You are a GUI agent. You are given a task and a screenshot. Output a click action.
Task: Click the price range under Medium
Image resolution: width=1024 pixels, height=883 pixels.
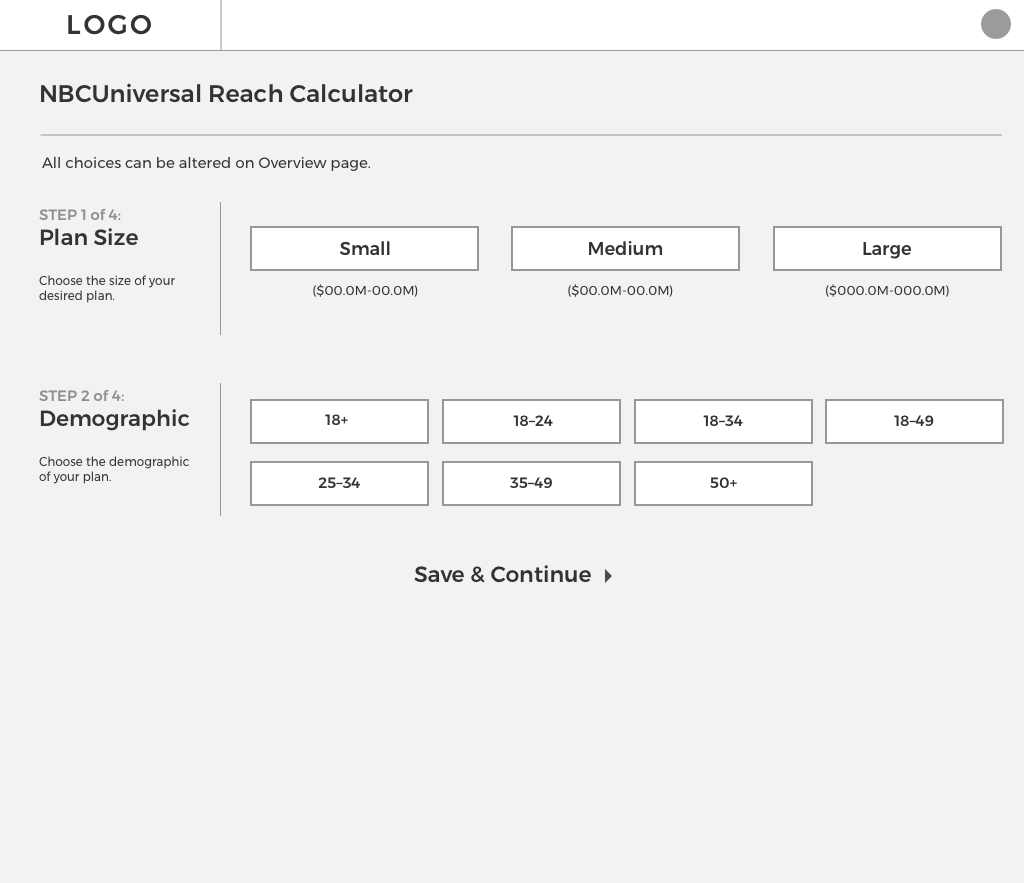620,291
